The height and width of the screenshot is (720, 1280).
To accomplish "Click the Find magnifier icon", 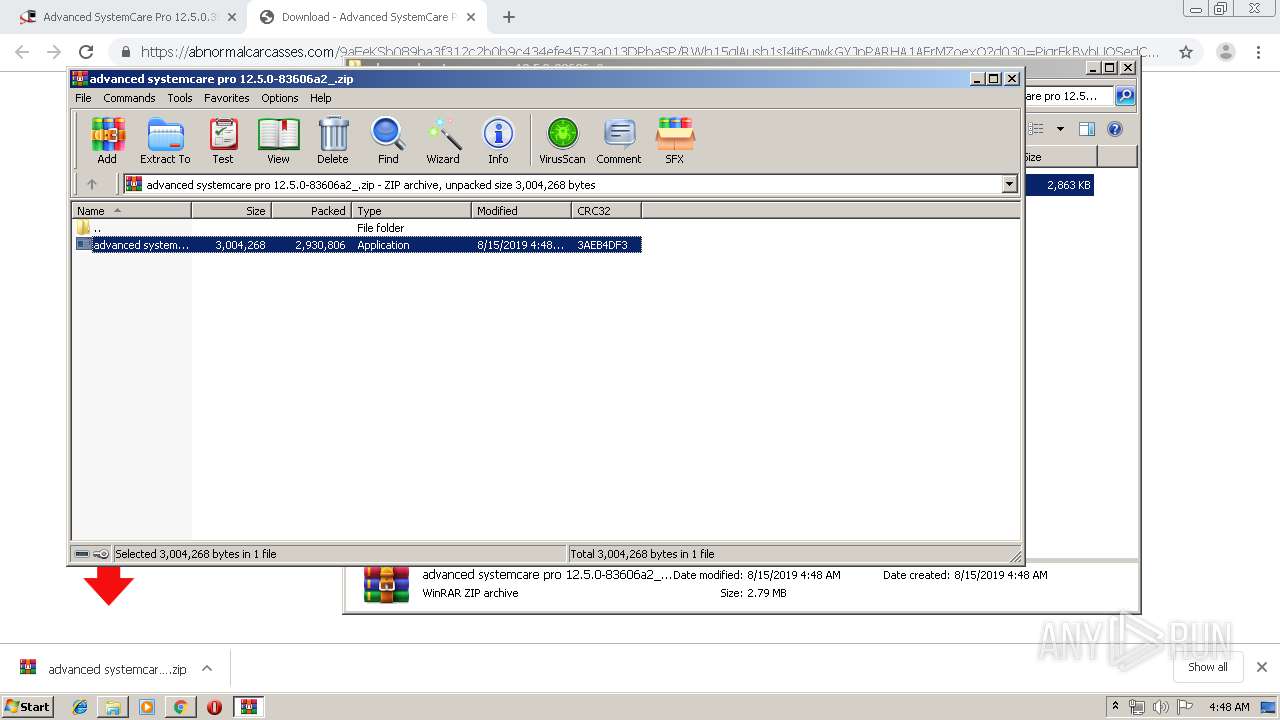I will pos(388,140).
